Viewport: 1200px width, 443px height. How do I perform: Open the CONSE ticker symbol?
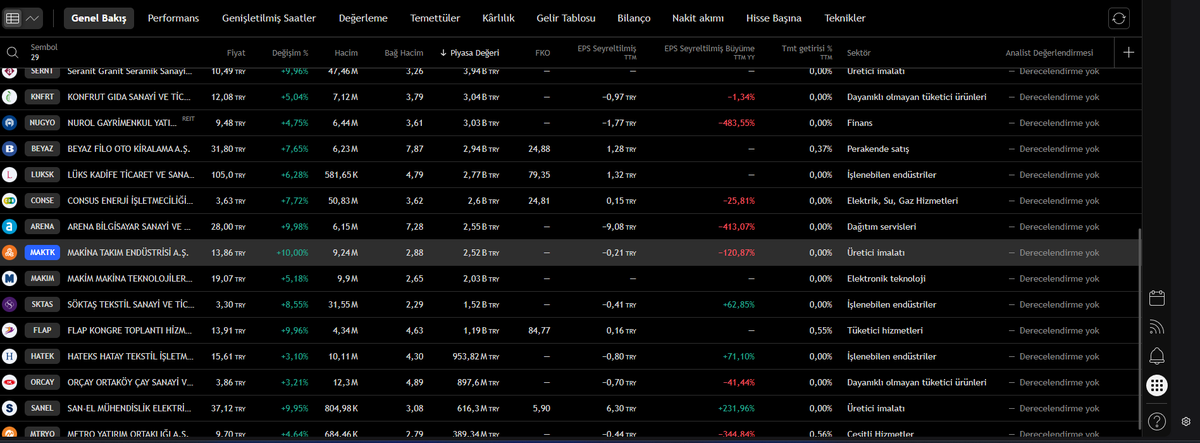(42, 201)
